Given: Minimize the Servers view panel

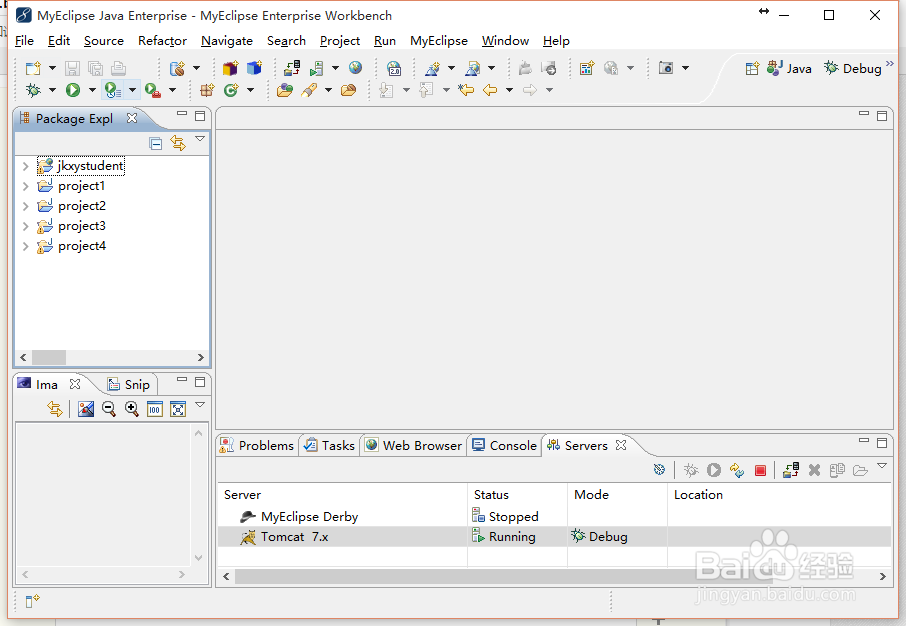Looking at the screenshot, I should pos(864,440).
